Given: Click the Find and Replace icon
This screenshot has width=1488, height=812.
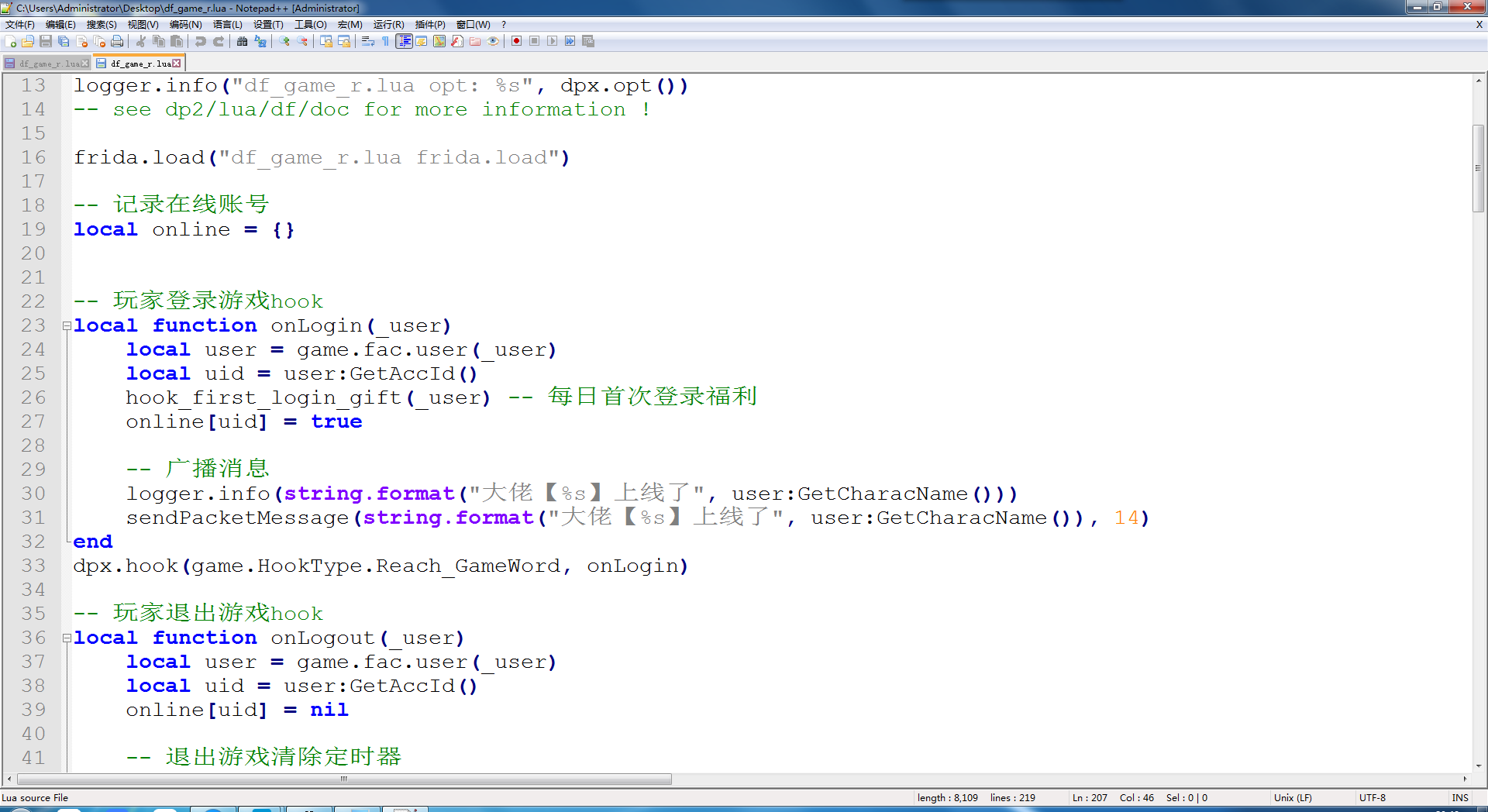Looking at the screenshot, I should point(260,41).
